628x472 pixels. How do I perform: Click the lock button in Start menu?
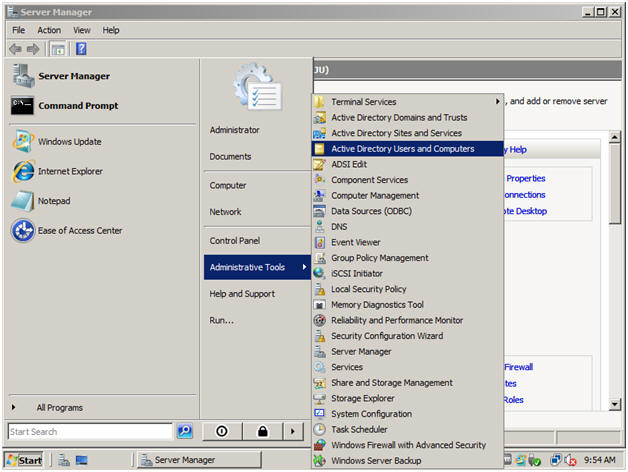263,431
